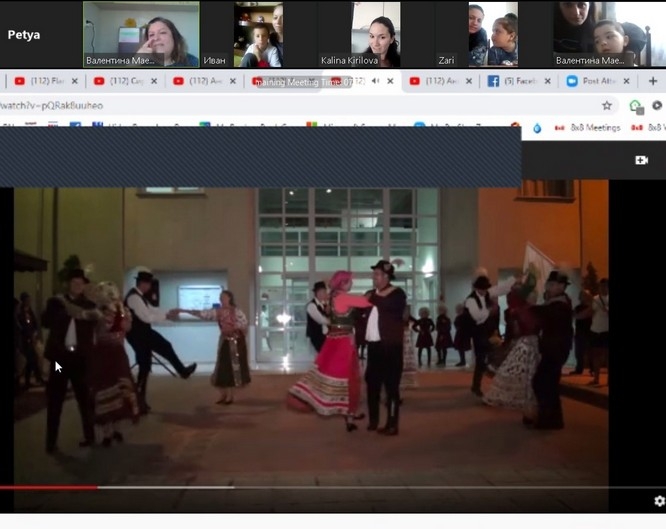Click the blue water drop bookmark icon
Image resolution: width=666 pixels, height=529 pixels.
pos(537,128)
